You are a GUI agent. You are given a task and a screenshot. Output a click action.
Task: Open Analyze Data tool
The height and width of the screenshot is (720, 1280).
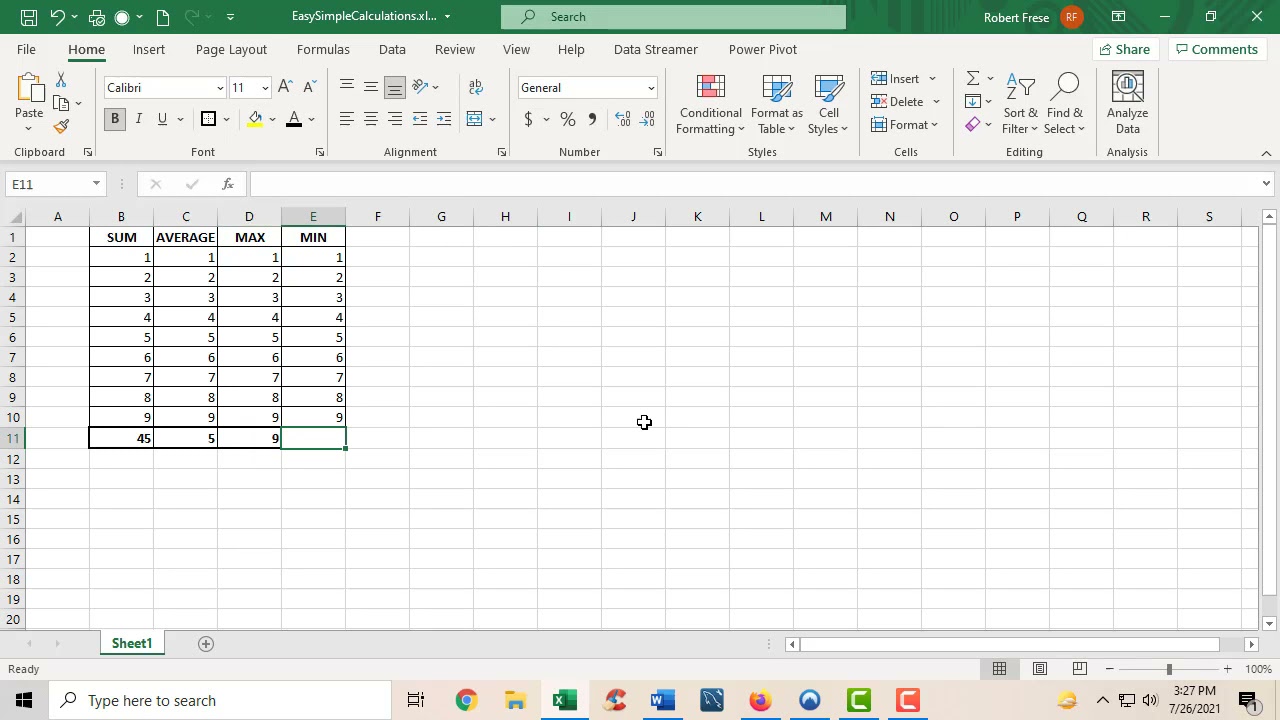[x=1127, y=104]
